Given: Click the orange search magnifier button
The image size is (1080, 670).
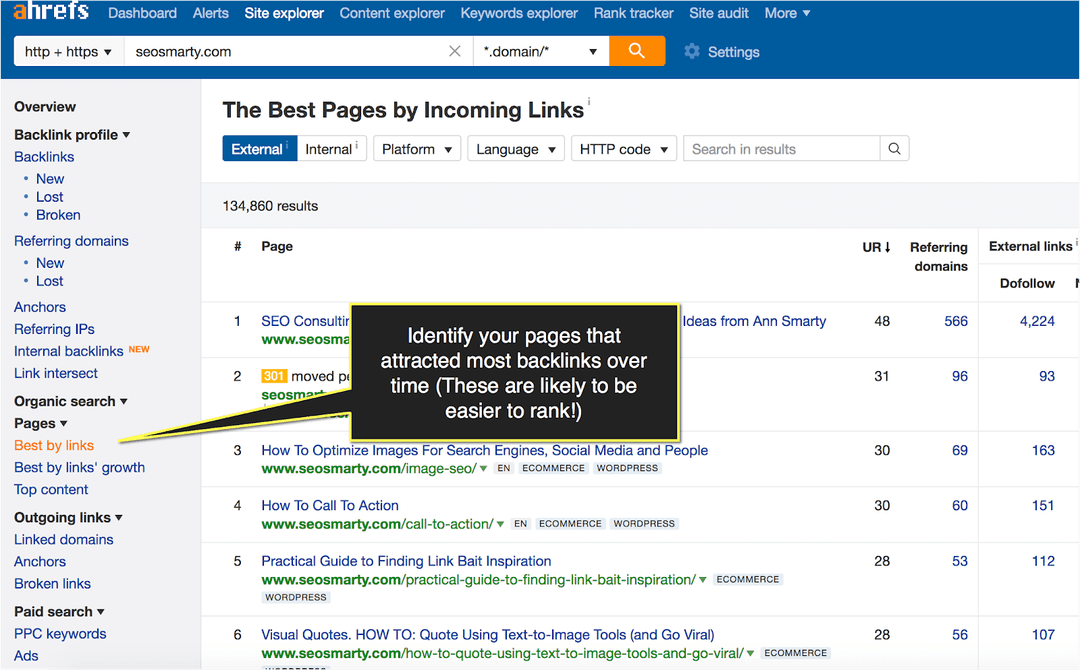Looking at the screenshot, I should click(637, 50).
